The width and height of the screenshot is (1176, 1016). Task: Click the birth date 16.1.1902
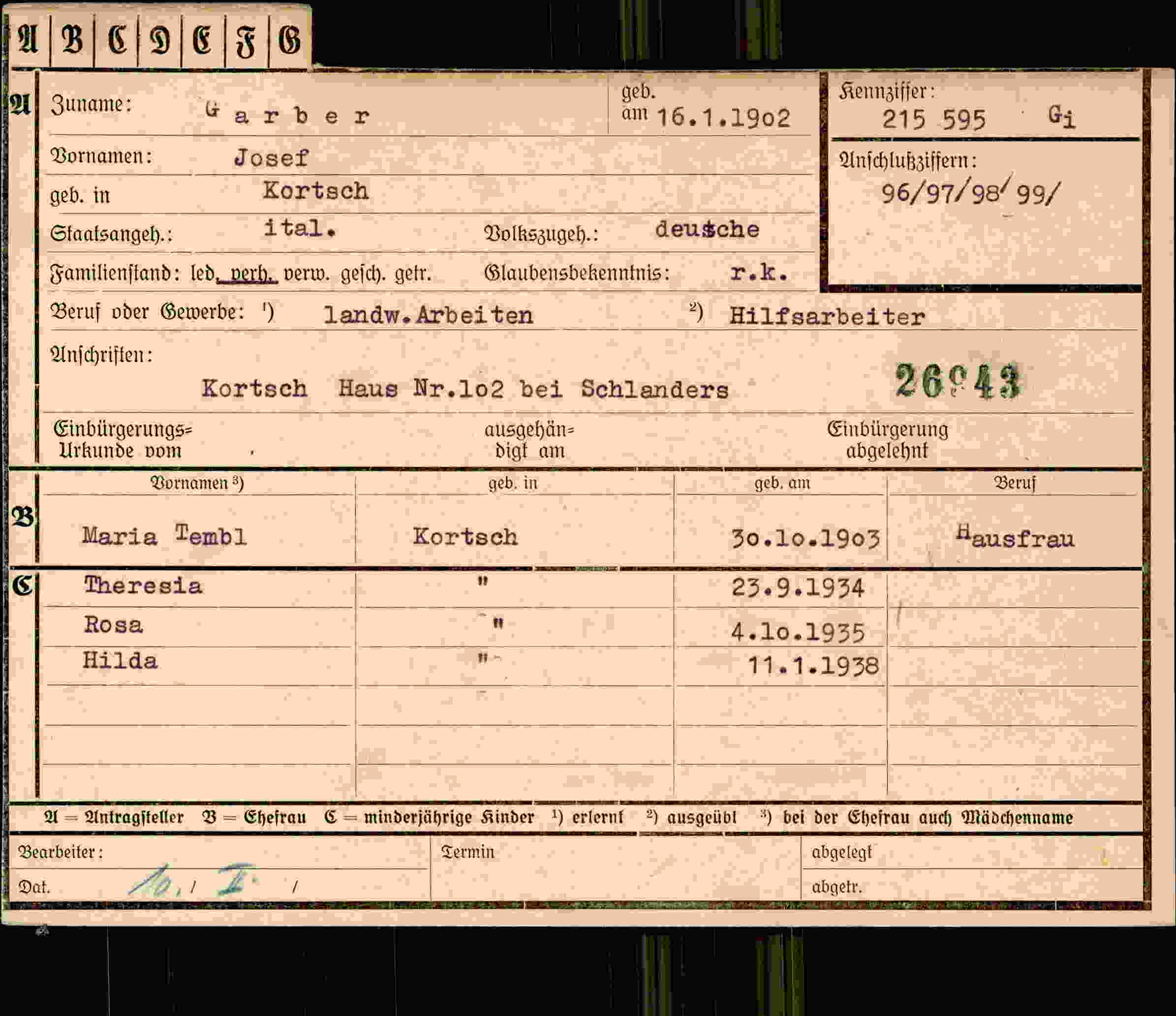[x=723, y=118]
